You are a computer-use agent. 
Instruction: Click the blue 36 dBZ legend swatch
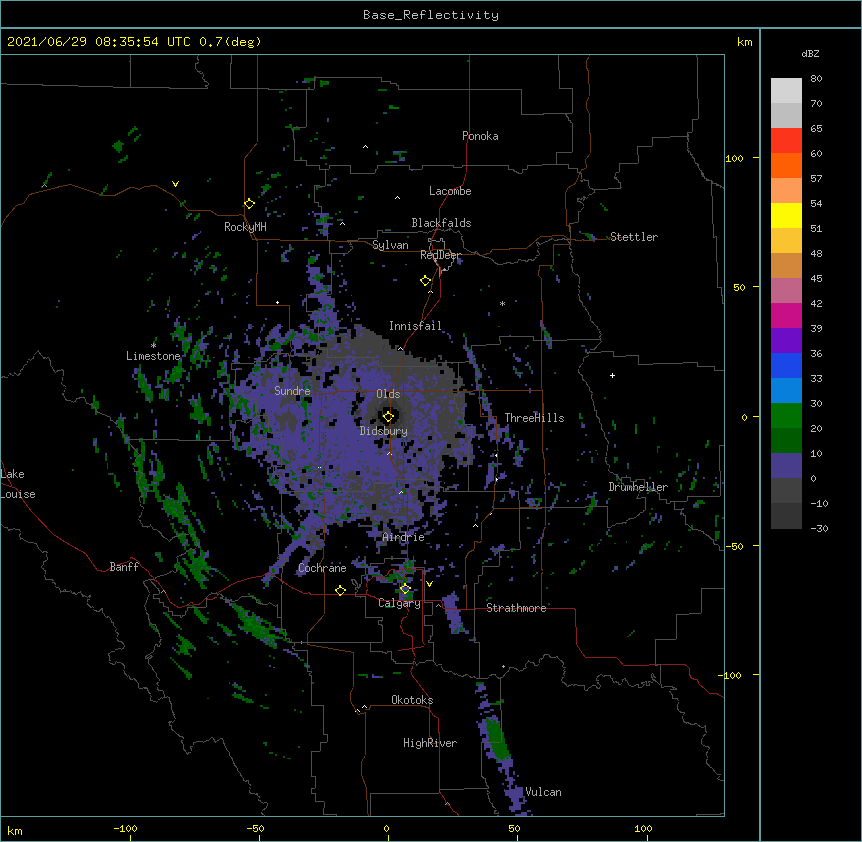(786, 365)
